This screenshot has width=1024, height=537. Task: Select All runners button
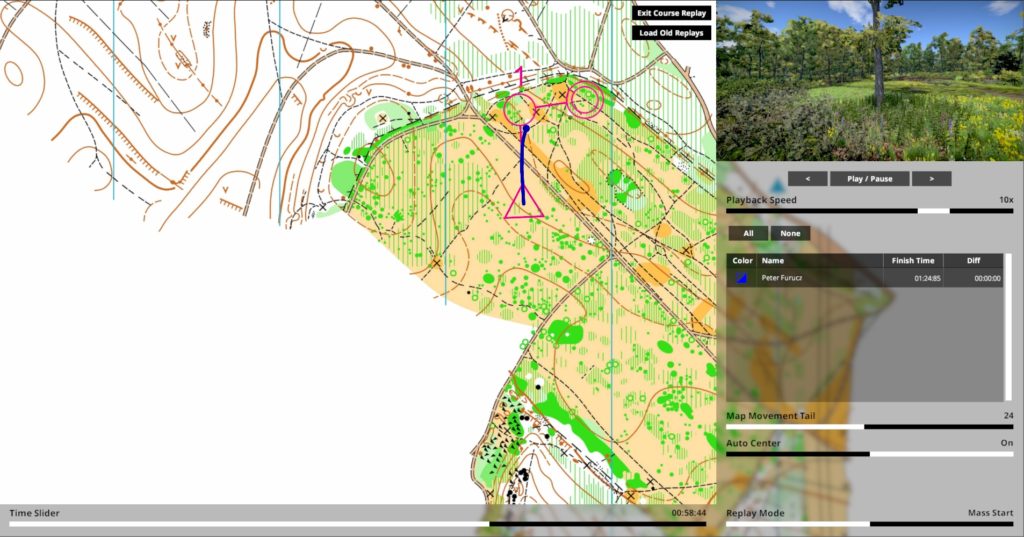coord(748,233)
